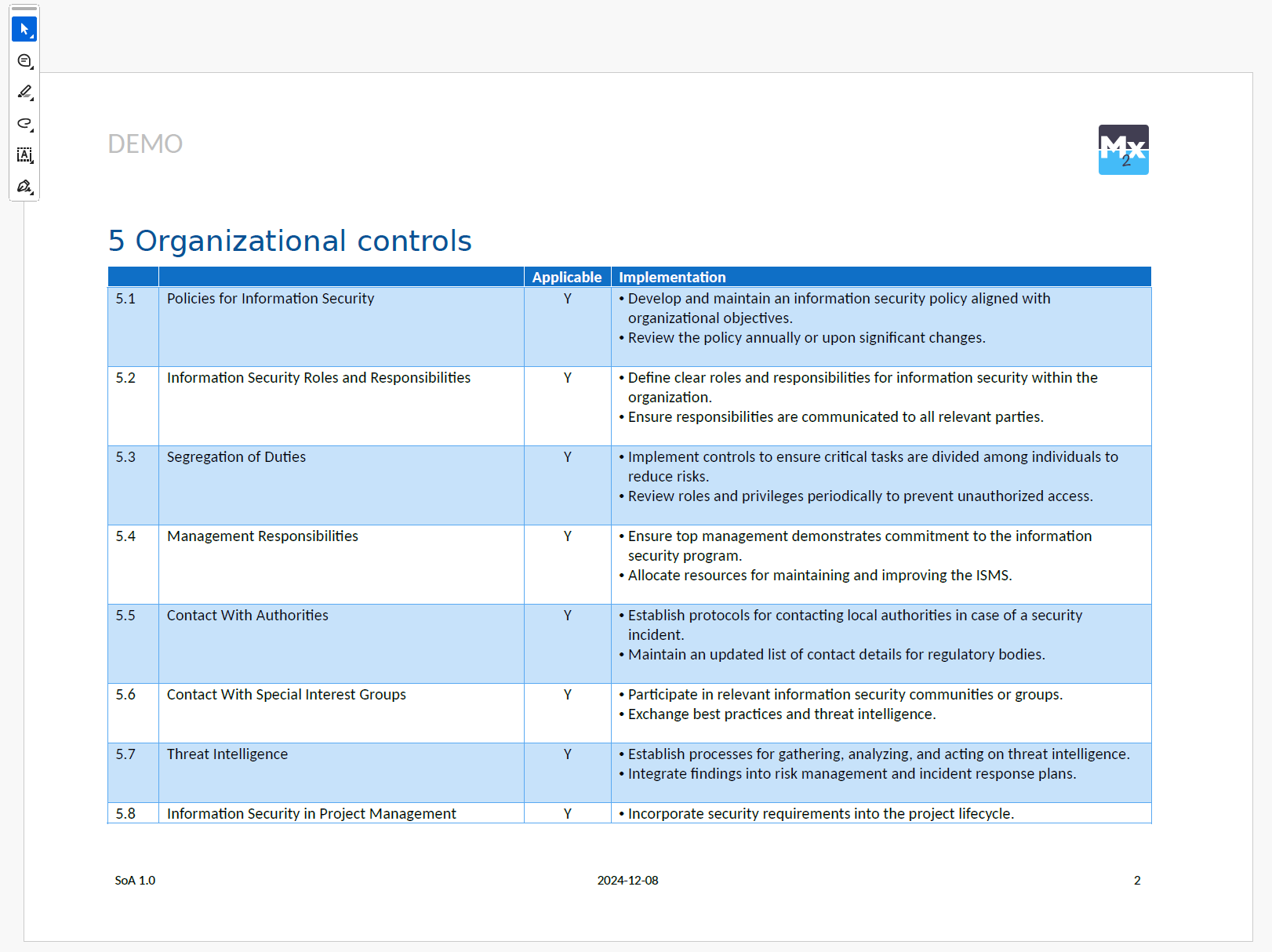Grab the toolbar drag handle bar

(24, 9)
